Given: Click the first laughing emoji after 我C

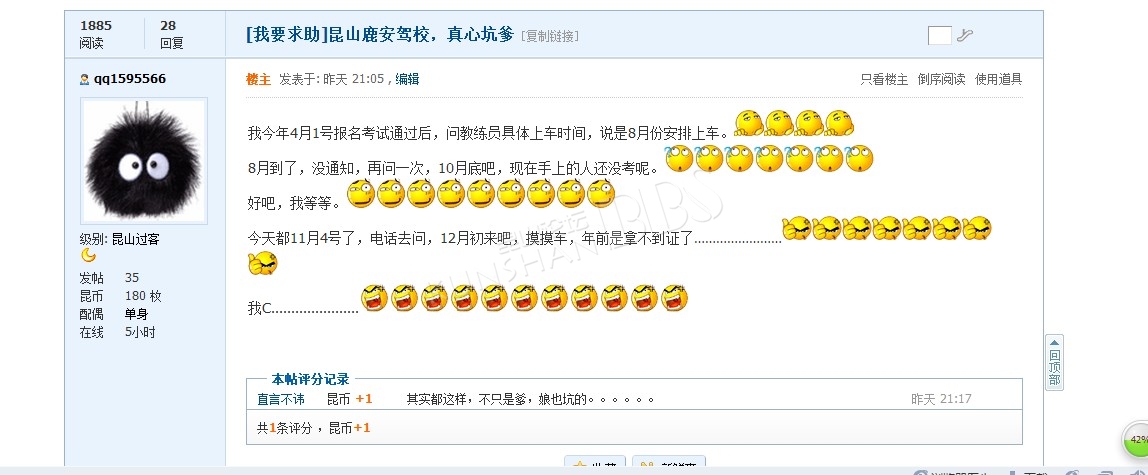Looking at the screenshot, I should [374, 298].
